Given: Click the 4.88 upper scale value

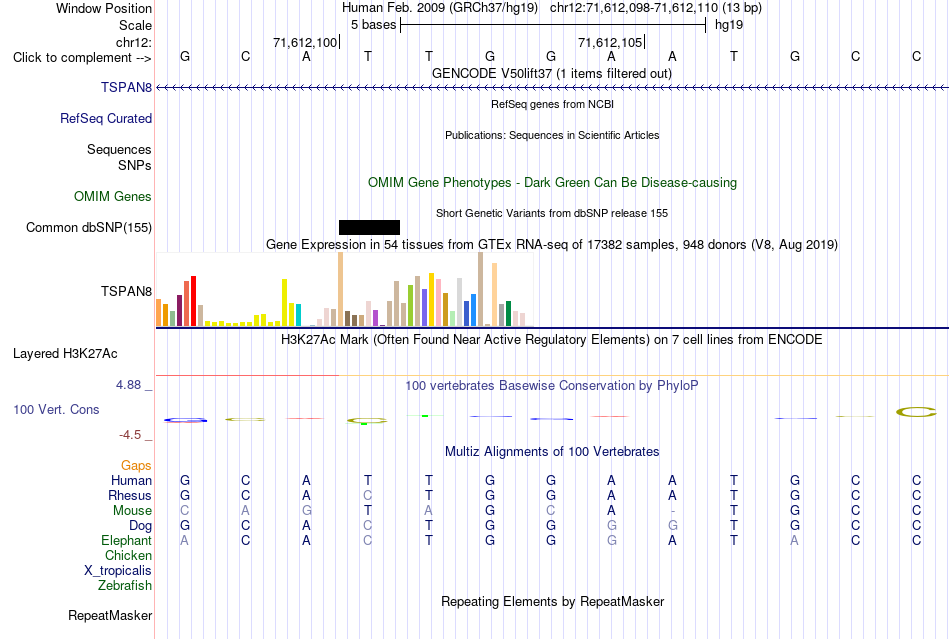Looking at the screenshot, I should (128, 385).
